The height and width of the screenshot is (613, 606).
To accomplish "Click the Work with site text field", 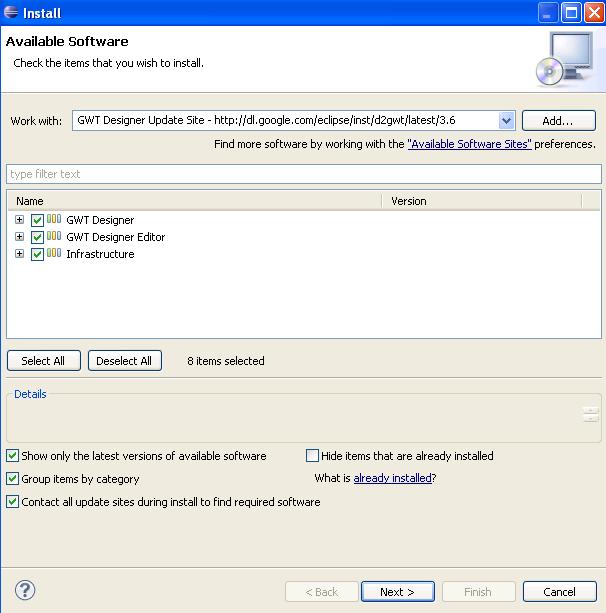I will [285, 120].
